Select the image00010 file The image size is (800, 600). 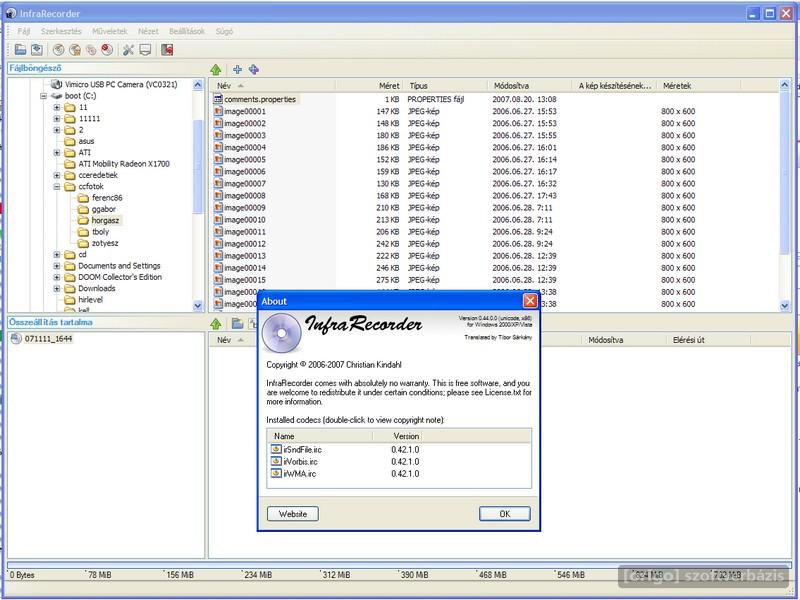(245, 219)
